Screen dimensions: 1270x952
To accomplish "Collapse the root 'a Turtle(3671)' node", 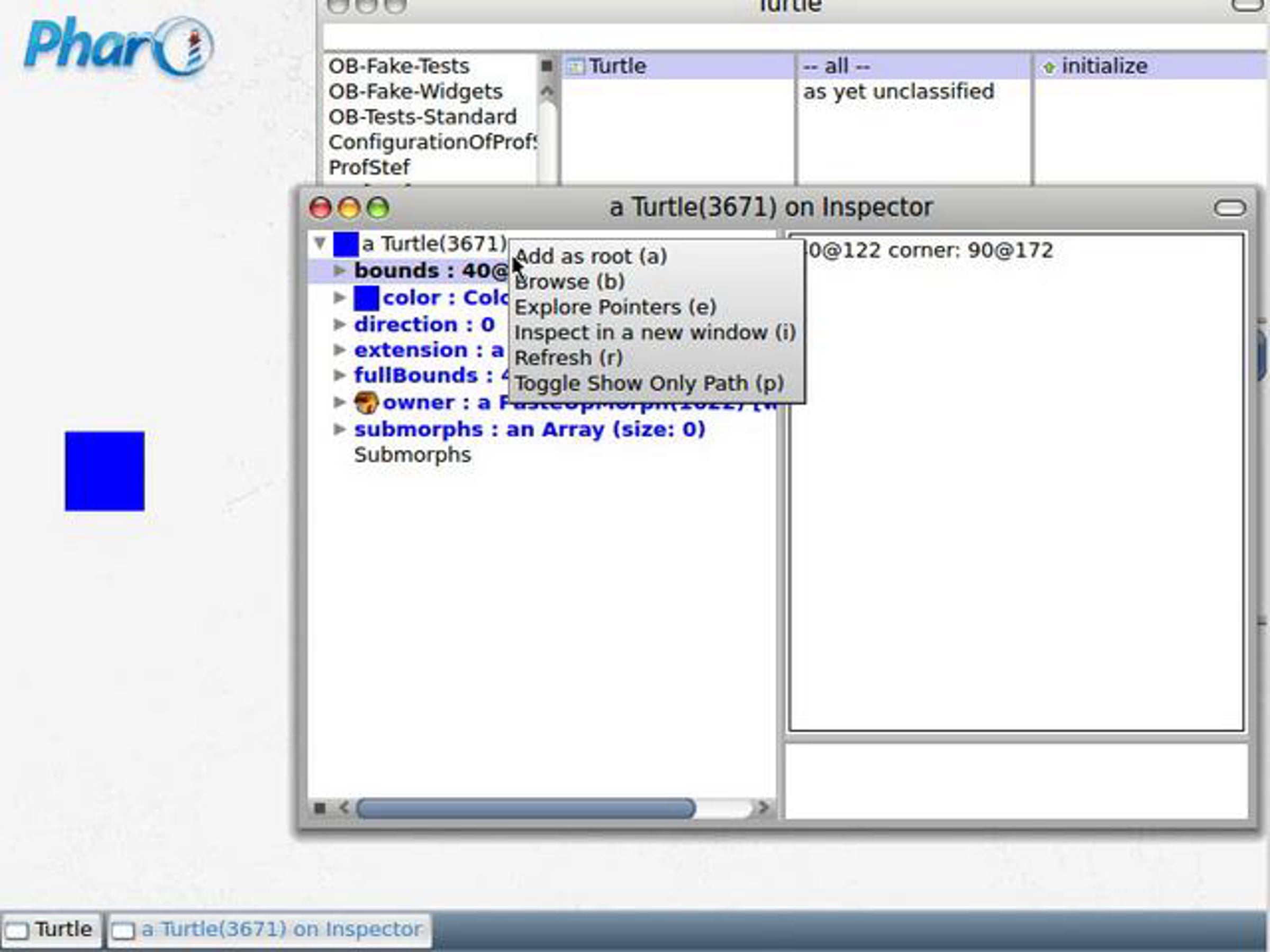I will tap(320, 243).
